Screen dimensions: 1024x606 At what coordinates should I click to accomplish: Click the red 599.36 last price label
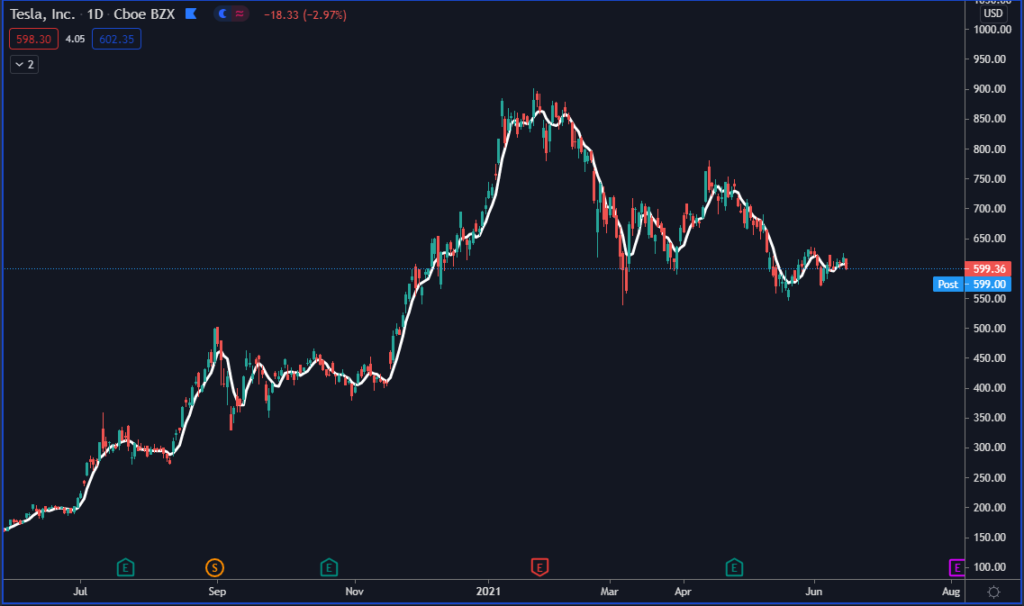coord(989,269)
